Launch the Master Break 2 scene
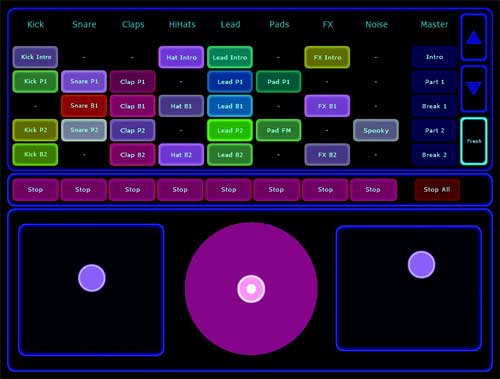 [x=434, y=154]
